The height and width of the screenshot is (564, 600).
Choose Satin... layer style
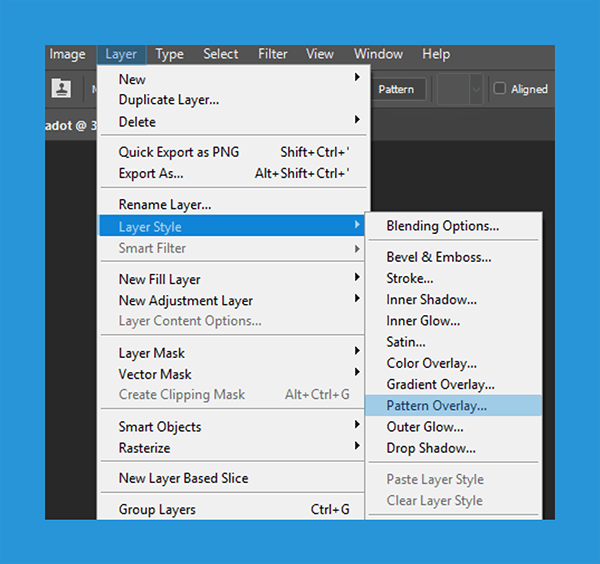coord(454,342)
